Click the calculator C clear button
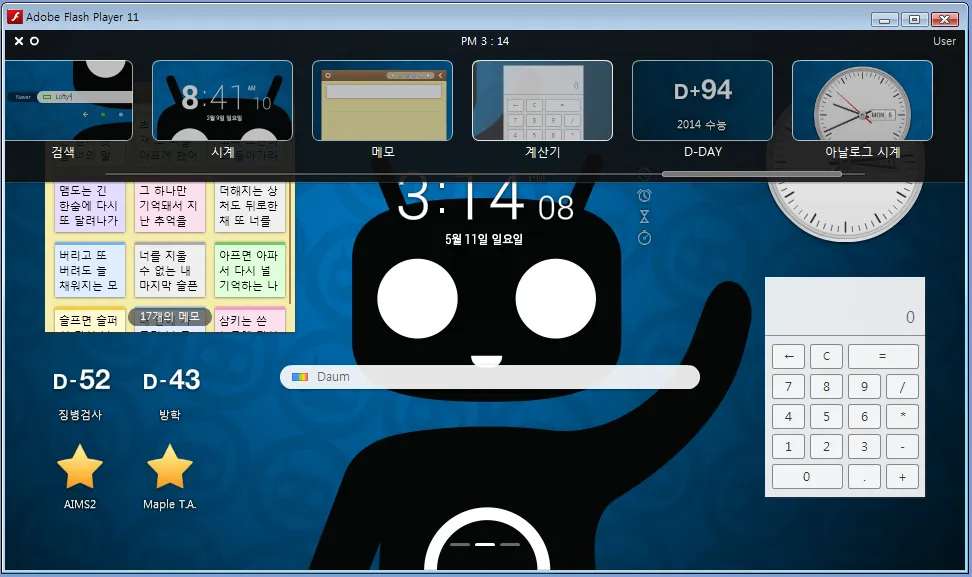The image size is (972, 577). pyautogui.click(x=826, y=356)
